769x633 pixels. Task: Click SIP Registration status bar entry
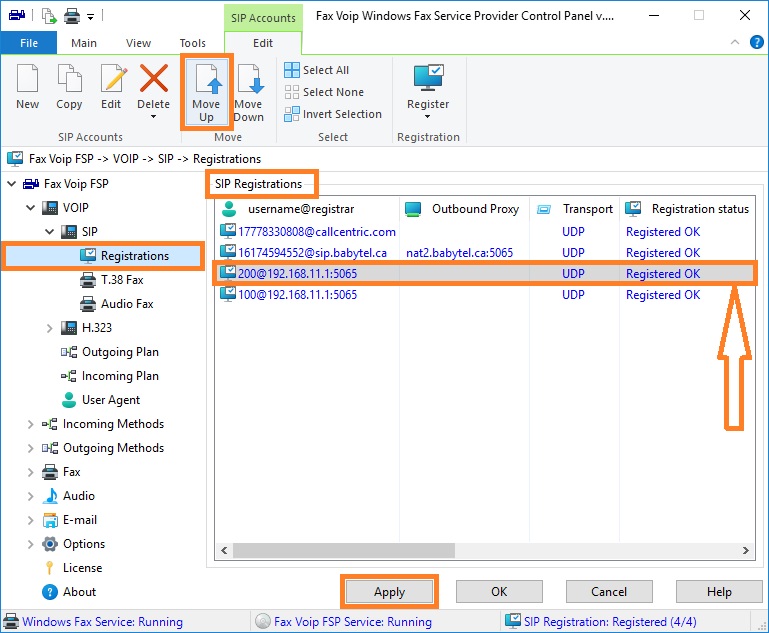(601, 621)
